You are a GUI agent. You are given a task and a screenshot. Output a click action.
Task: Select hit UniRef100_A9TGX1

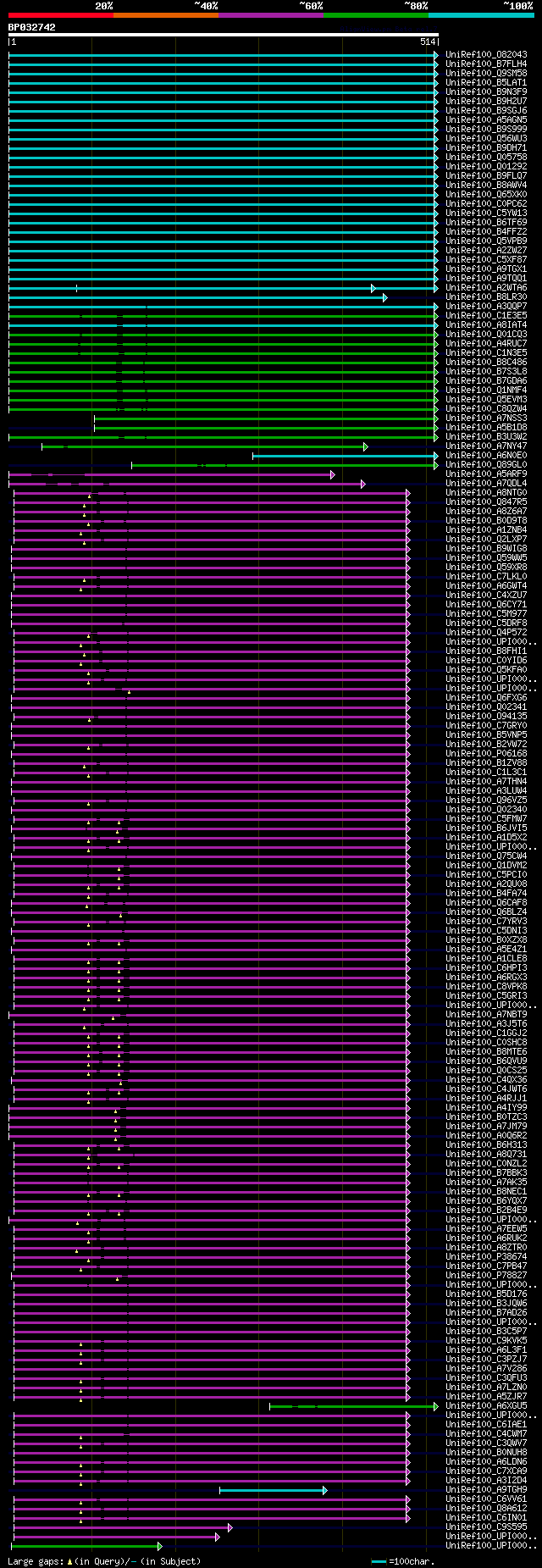pos(486,269)
